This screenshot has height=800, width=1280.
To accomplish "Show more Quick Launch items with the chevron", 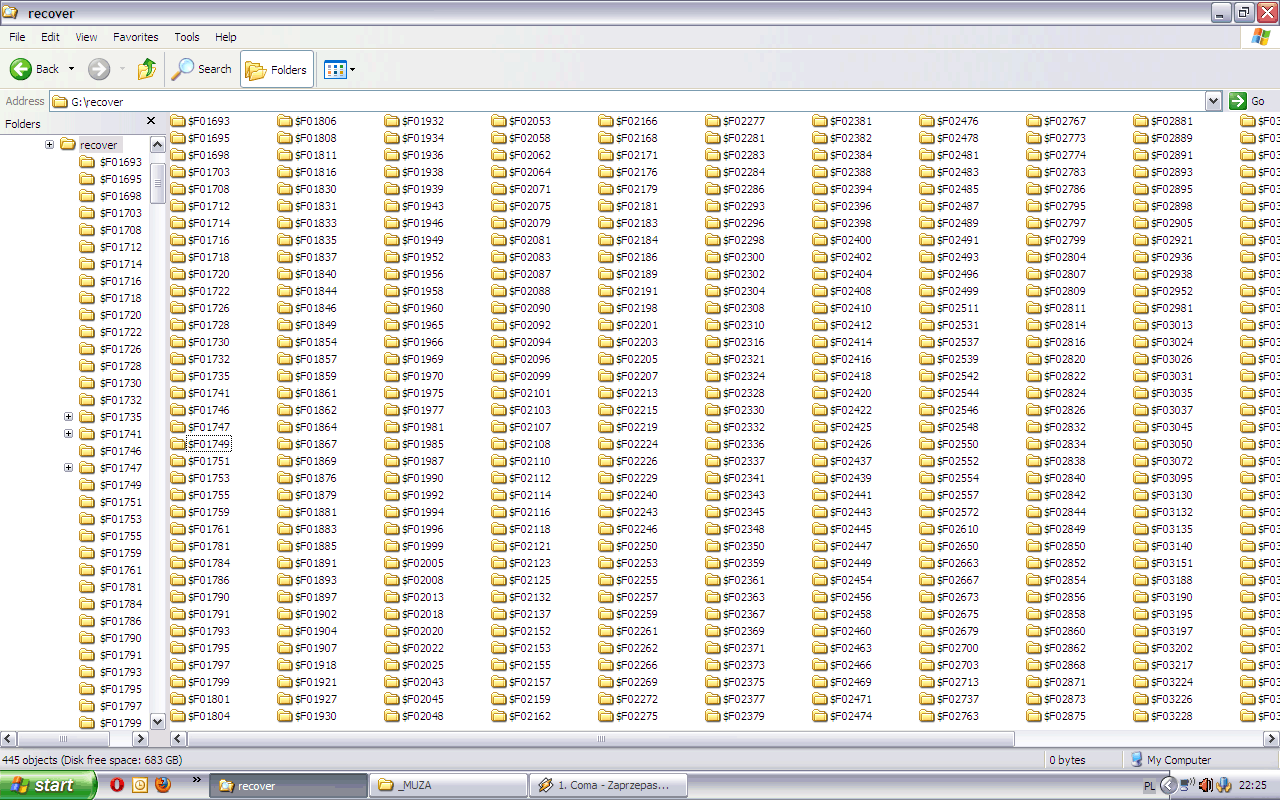I will [x=196, y=780].
